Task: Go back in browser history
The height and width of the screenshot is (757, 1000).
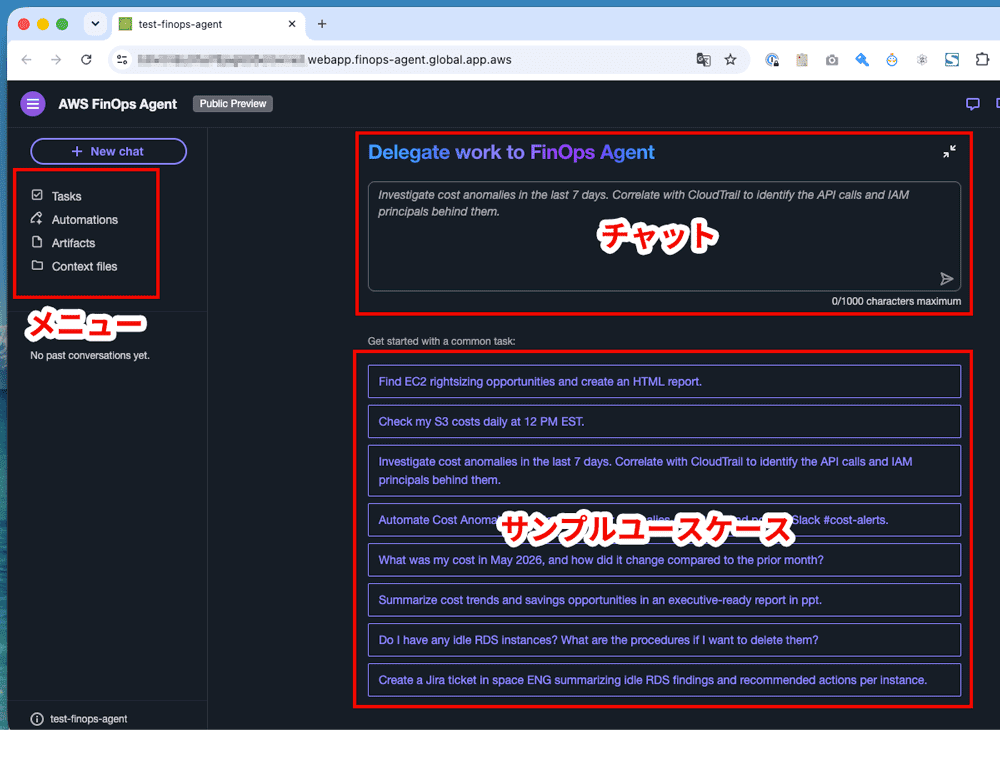Action: [26, 60]
